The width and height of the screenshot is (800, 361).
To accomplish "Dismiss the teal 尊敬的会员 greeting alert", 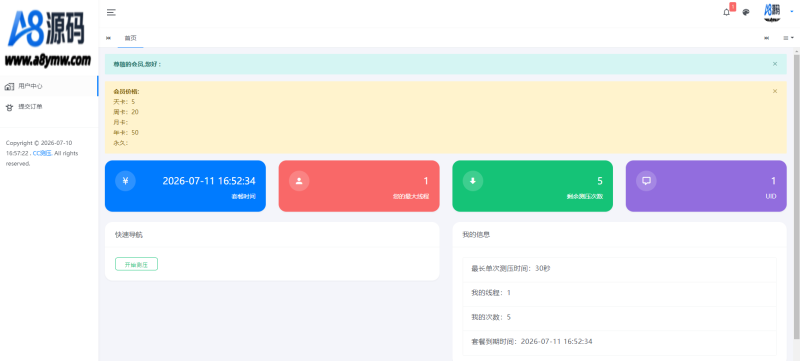I will (775, 64).
